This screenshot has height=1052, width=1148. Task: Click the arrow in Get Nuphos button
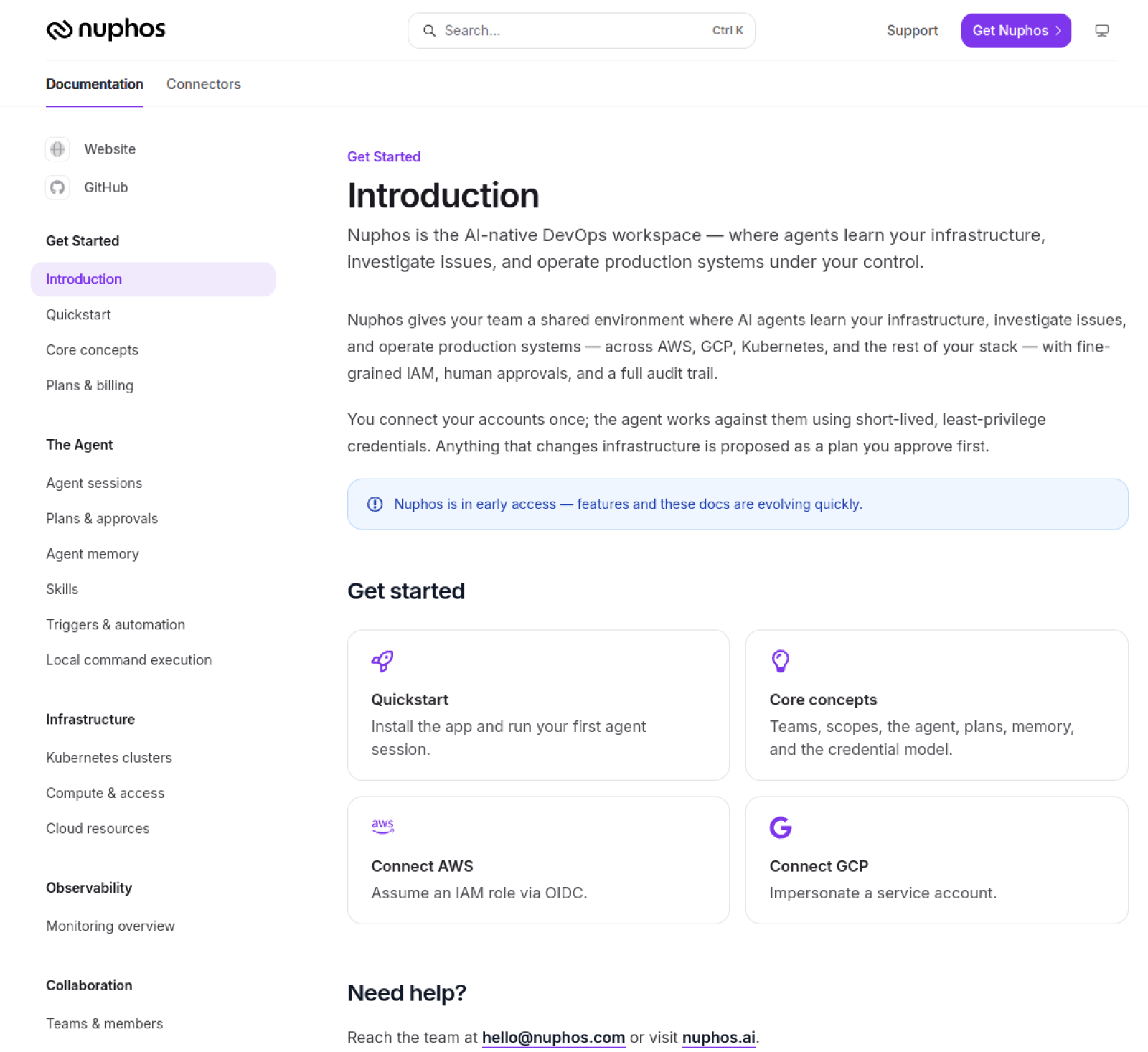pyautogui.click(x=1058, y=31)
